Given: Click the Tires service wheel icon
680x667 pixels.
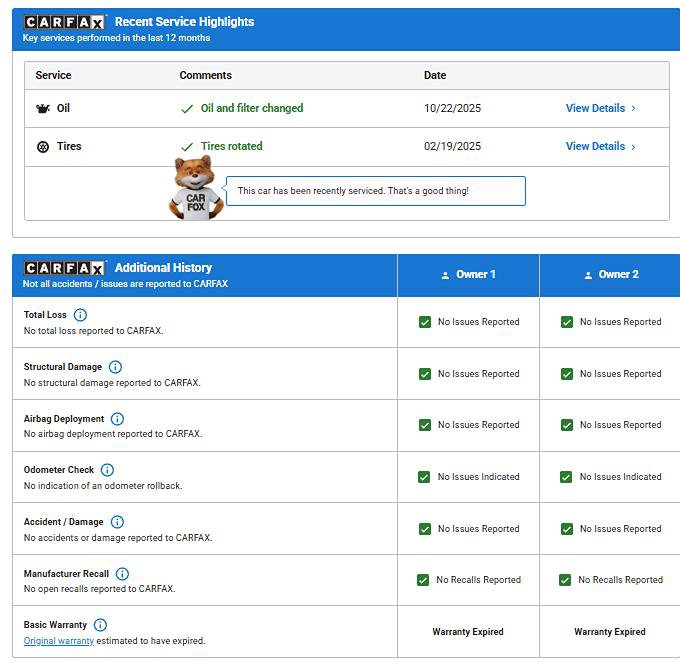Looking at the screenshot, I should click(x=43, y=147).
